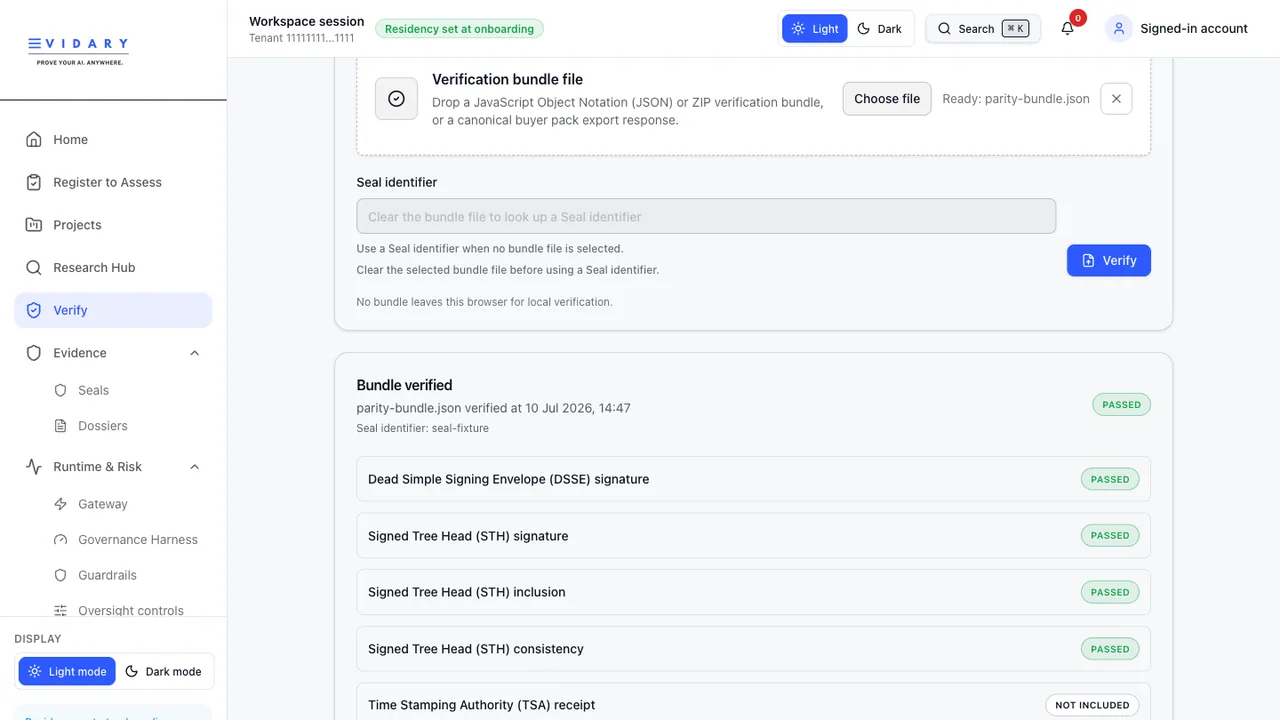Open the signed-in account avatar icon

(1118, 29)
